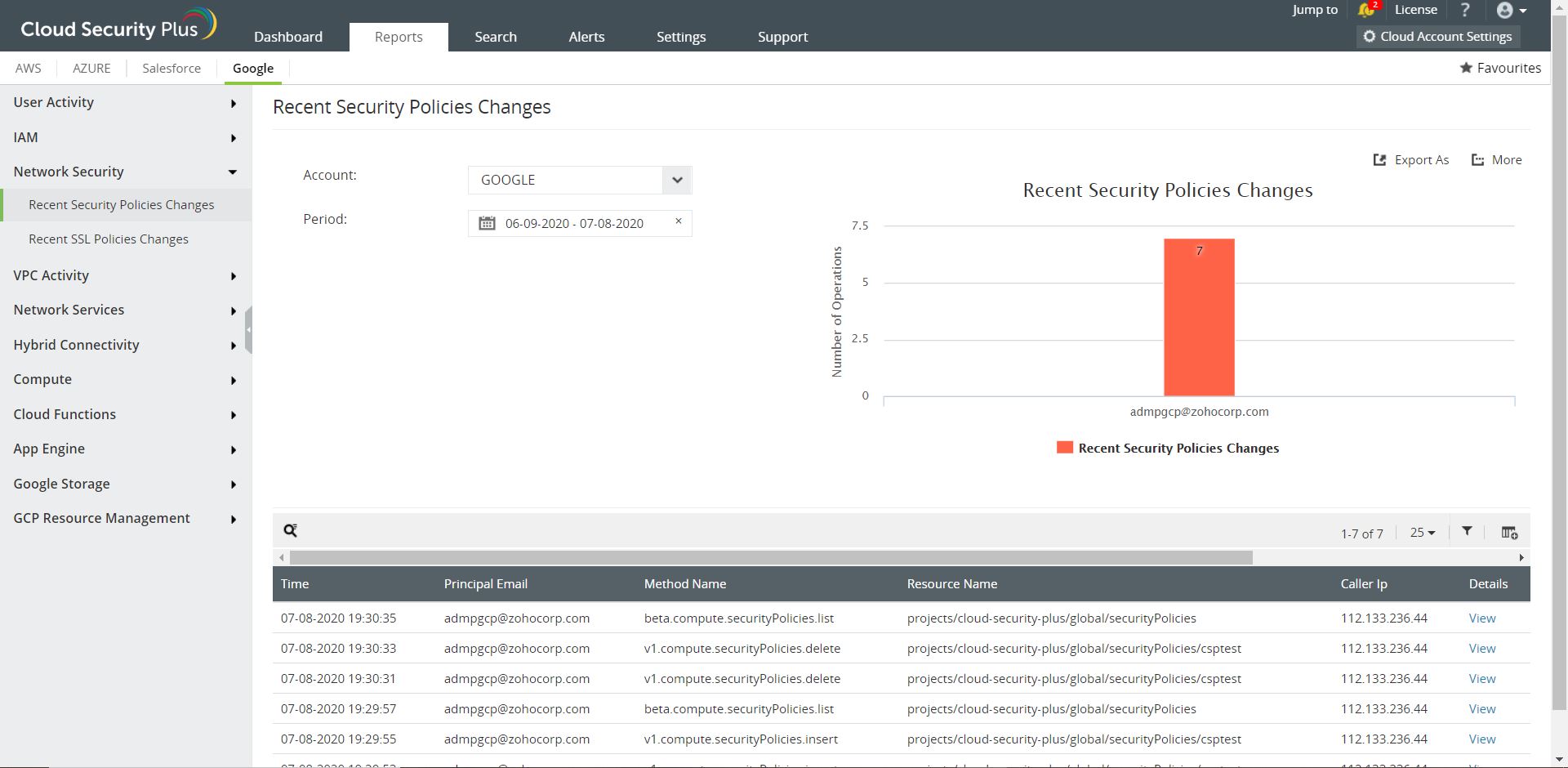Switch to the AWS cloud tab
Image resolution: width=1568 pixels, height=768 pixels.
click(28, 68)
